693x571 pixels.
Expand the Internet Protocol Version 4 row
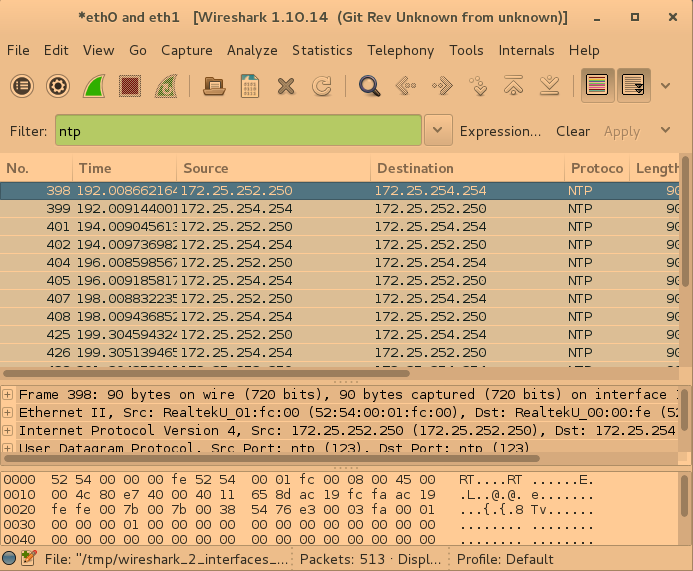(x=8, y=431)
